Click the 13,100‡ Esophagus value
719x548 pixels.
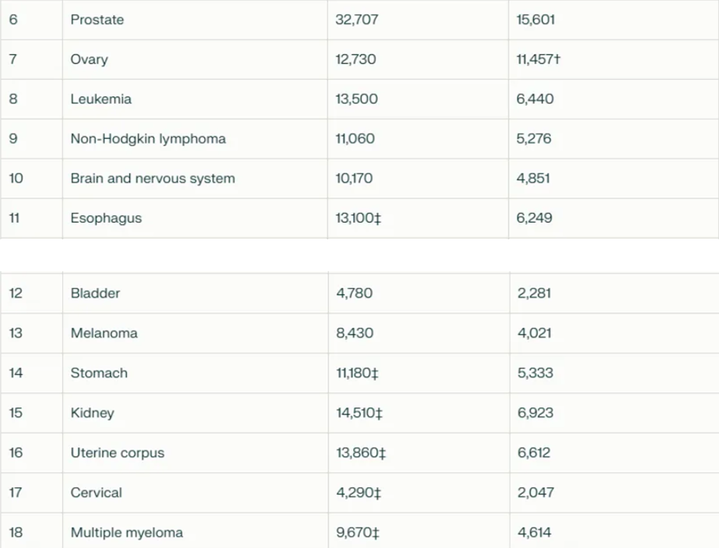pos(361,218)
